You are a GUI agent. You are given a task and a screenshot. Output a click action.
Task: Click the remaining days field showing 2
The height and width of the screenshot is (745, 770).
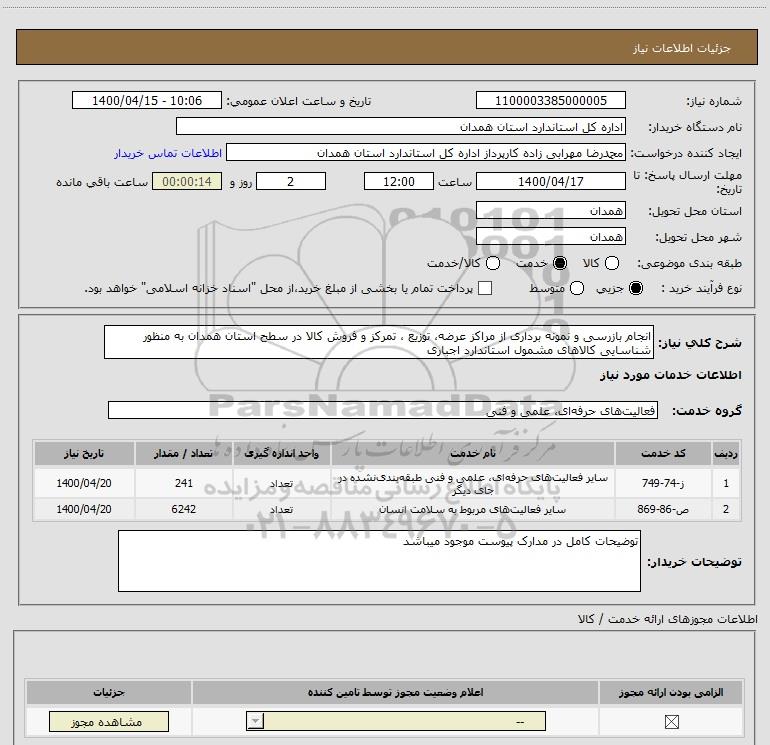(x=291, y=182)
